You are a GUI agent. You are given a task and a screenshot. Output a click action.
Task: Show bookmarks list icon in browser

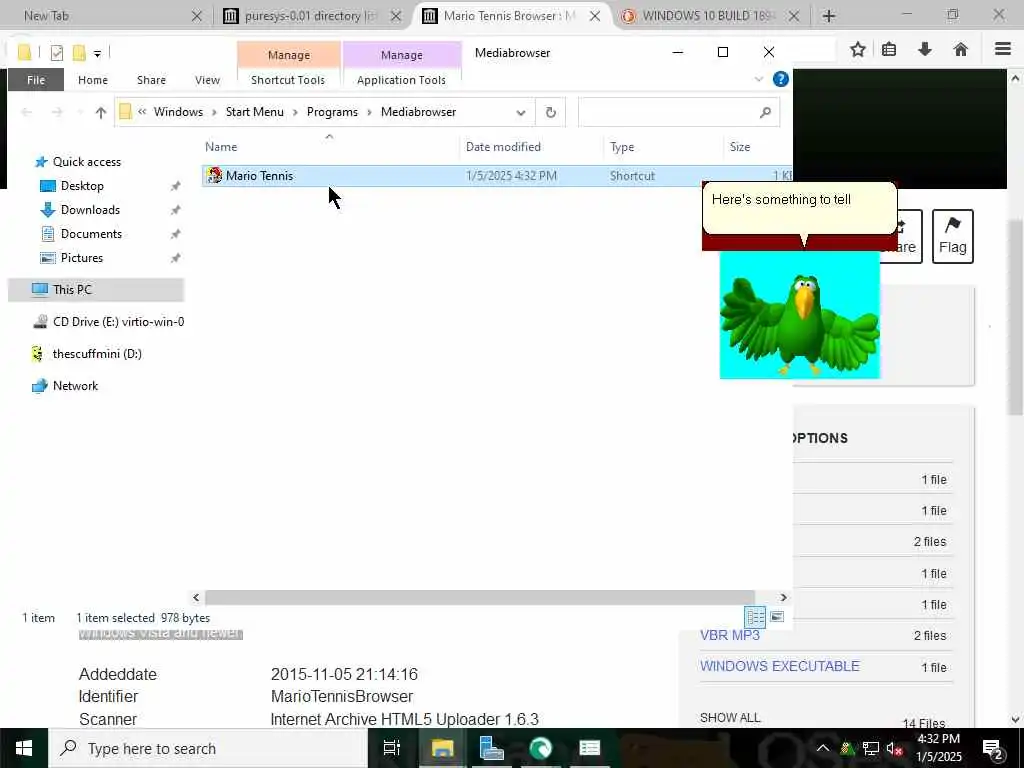889,50
